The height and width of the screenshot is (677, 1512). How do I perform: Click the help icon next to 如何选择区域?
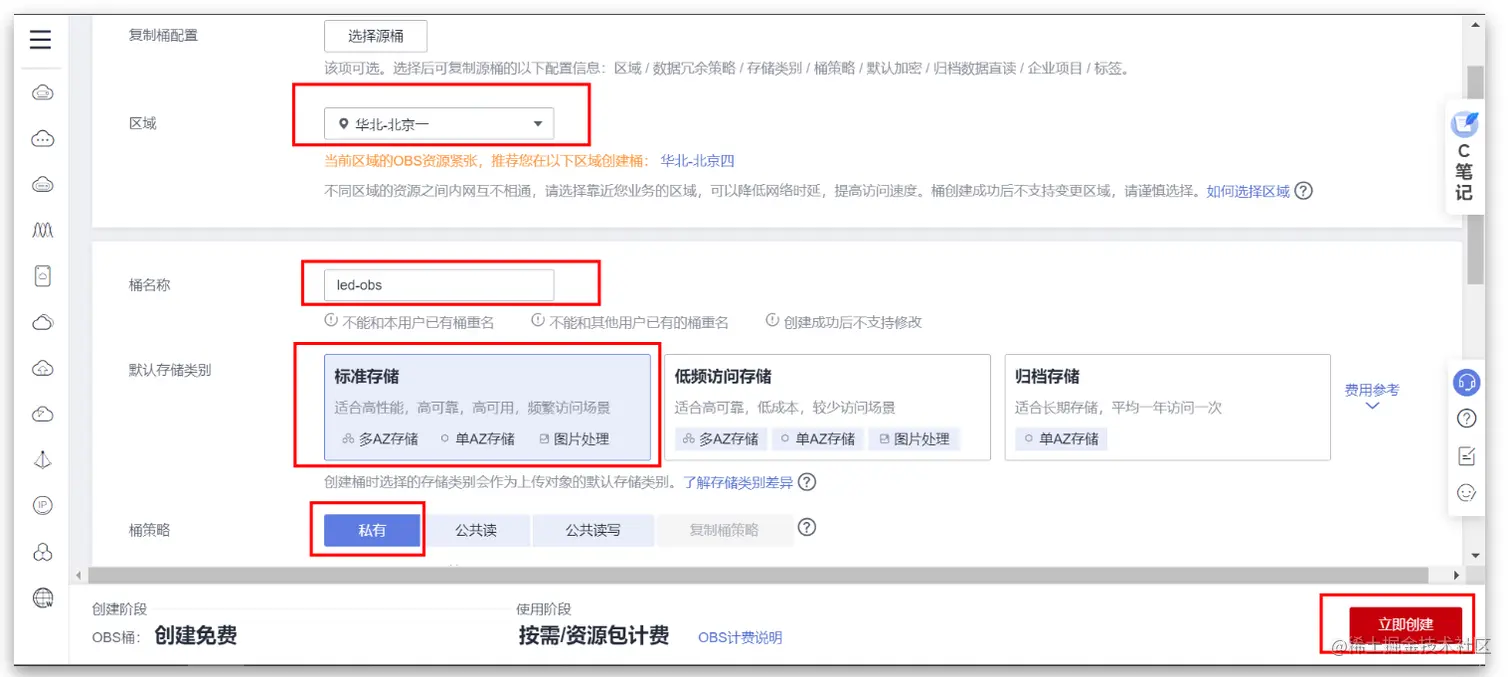click(1303, 190)
